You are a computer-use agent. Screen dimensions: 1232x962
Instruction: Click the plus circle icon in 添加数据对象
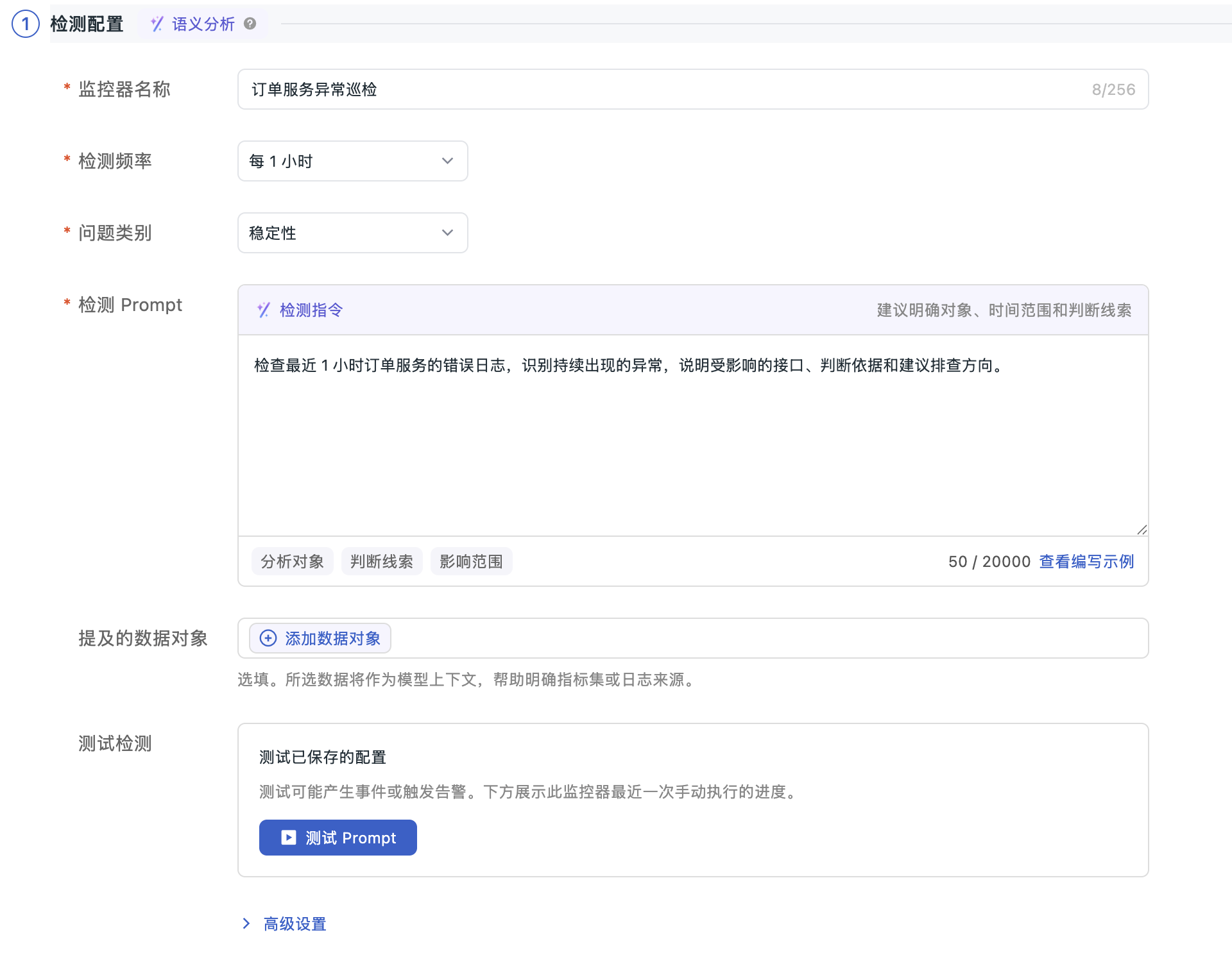pos(268,638)
